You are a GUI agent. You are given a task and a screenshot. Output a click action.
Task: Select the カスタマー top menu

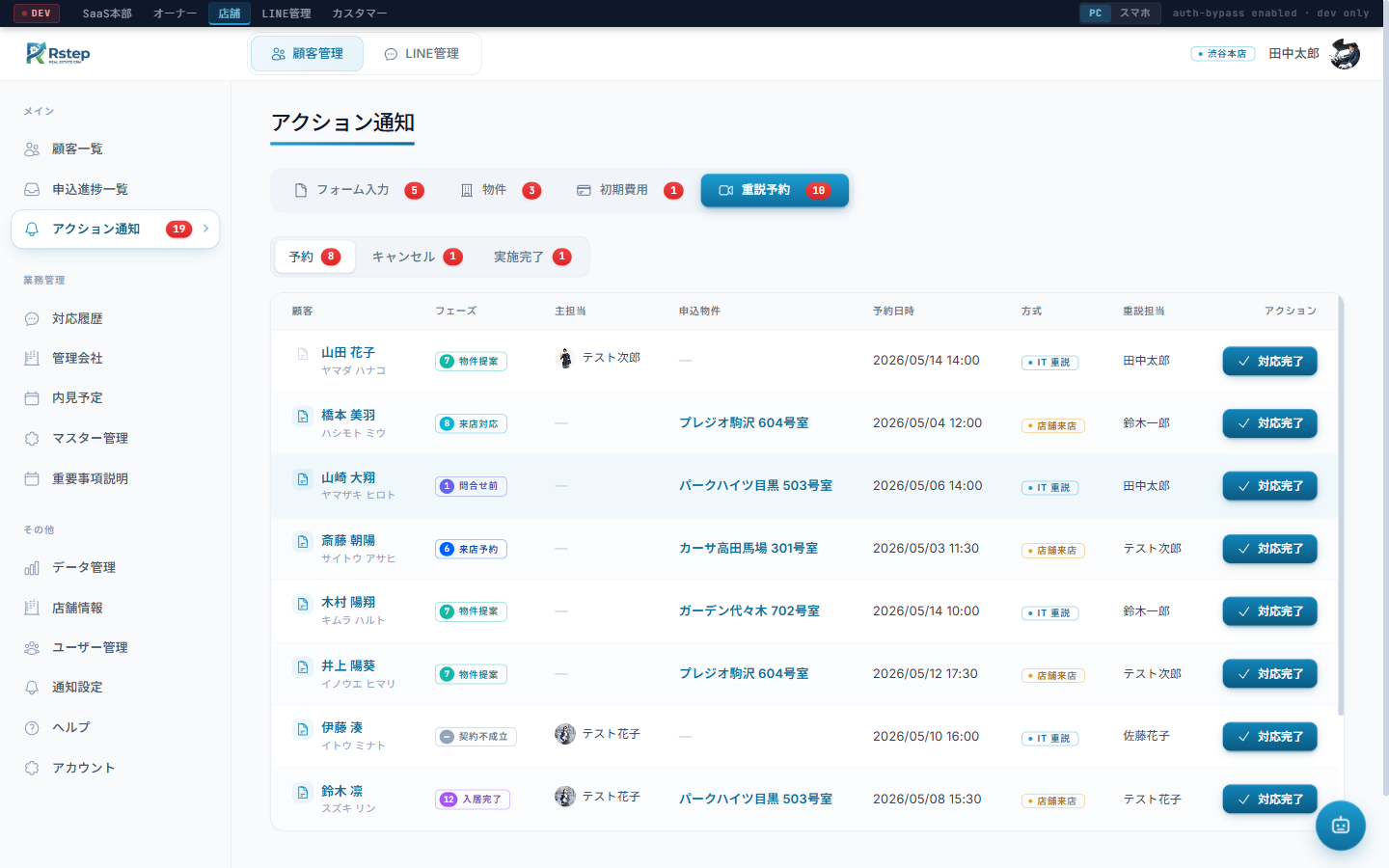tap(360, 14)
